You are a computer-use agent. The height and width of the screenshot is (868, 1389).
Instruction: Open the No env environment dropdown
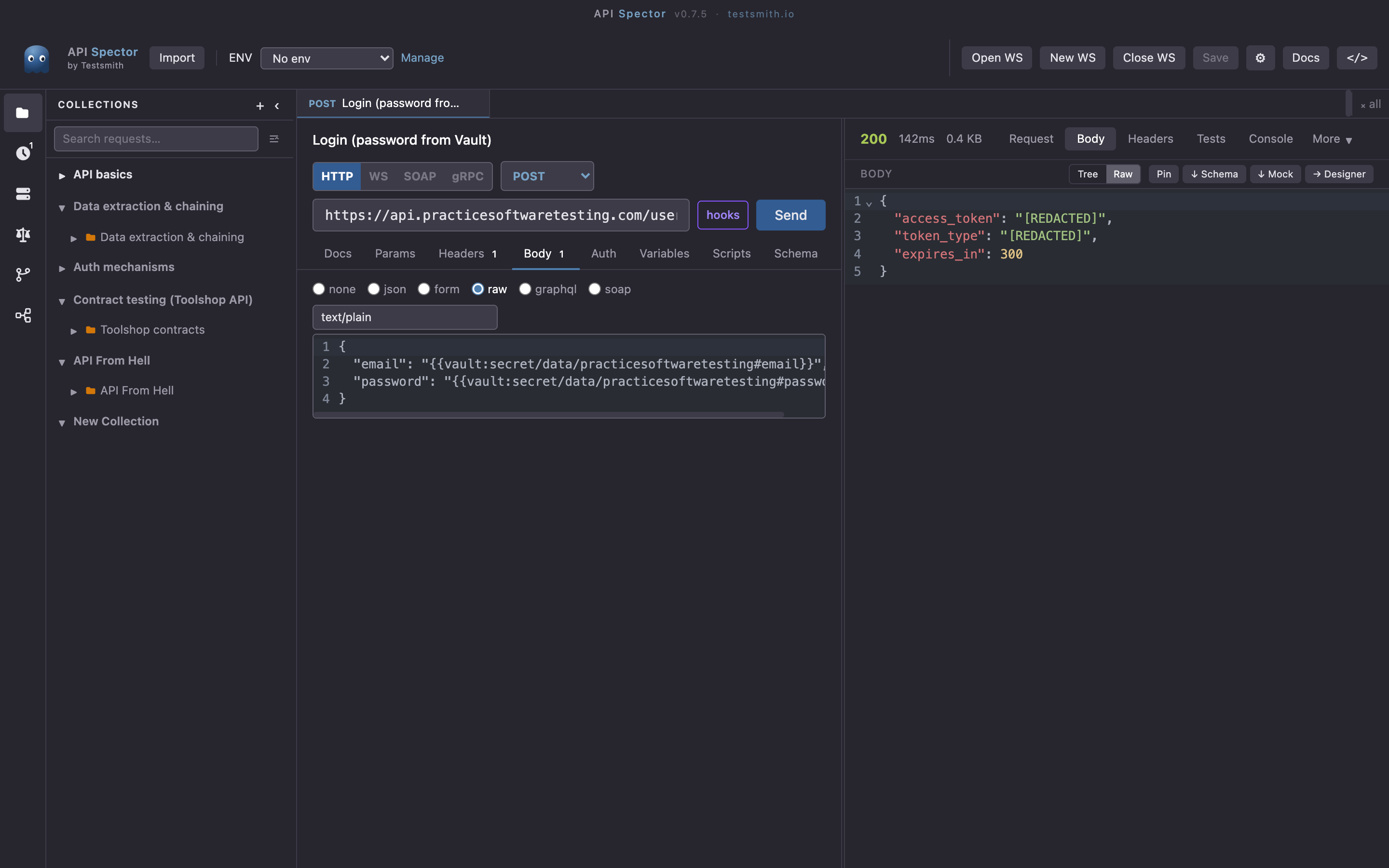click(x=327, y=58)
